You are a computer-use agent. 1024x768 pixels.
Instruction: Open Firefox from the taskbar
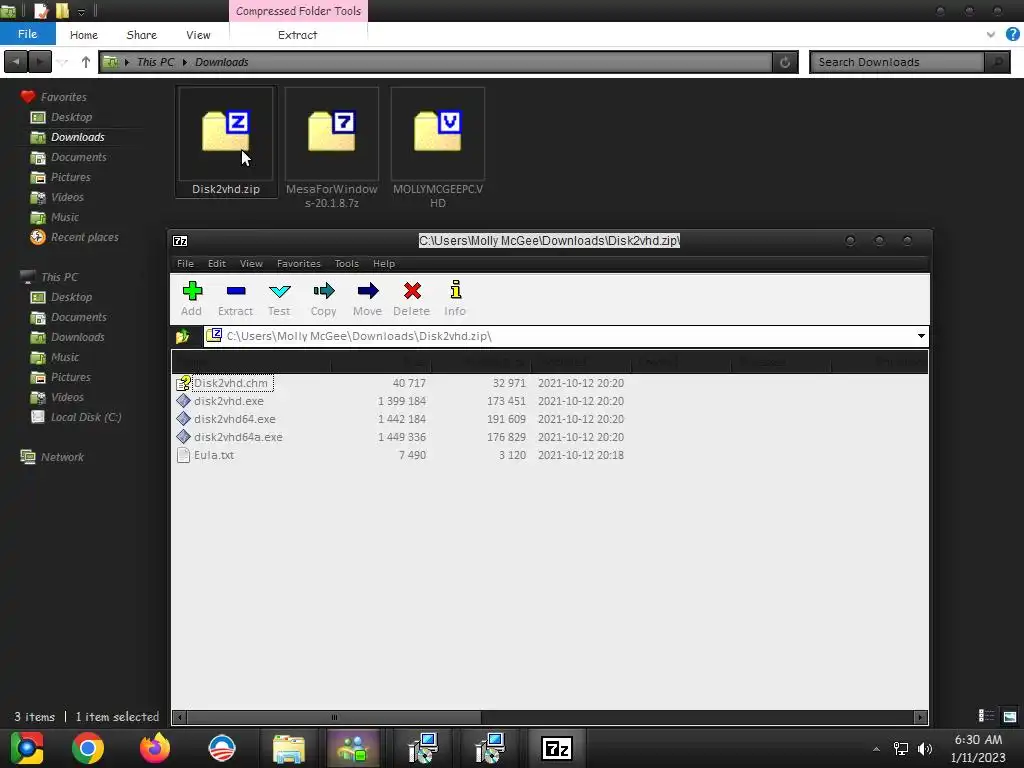[155, 748]
